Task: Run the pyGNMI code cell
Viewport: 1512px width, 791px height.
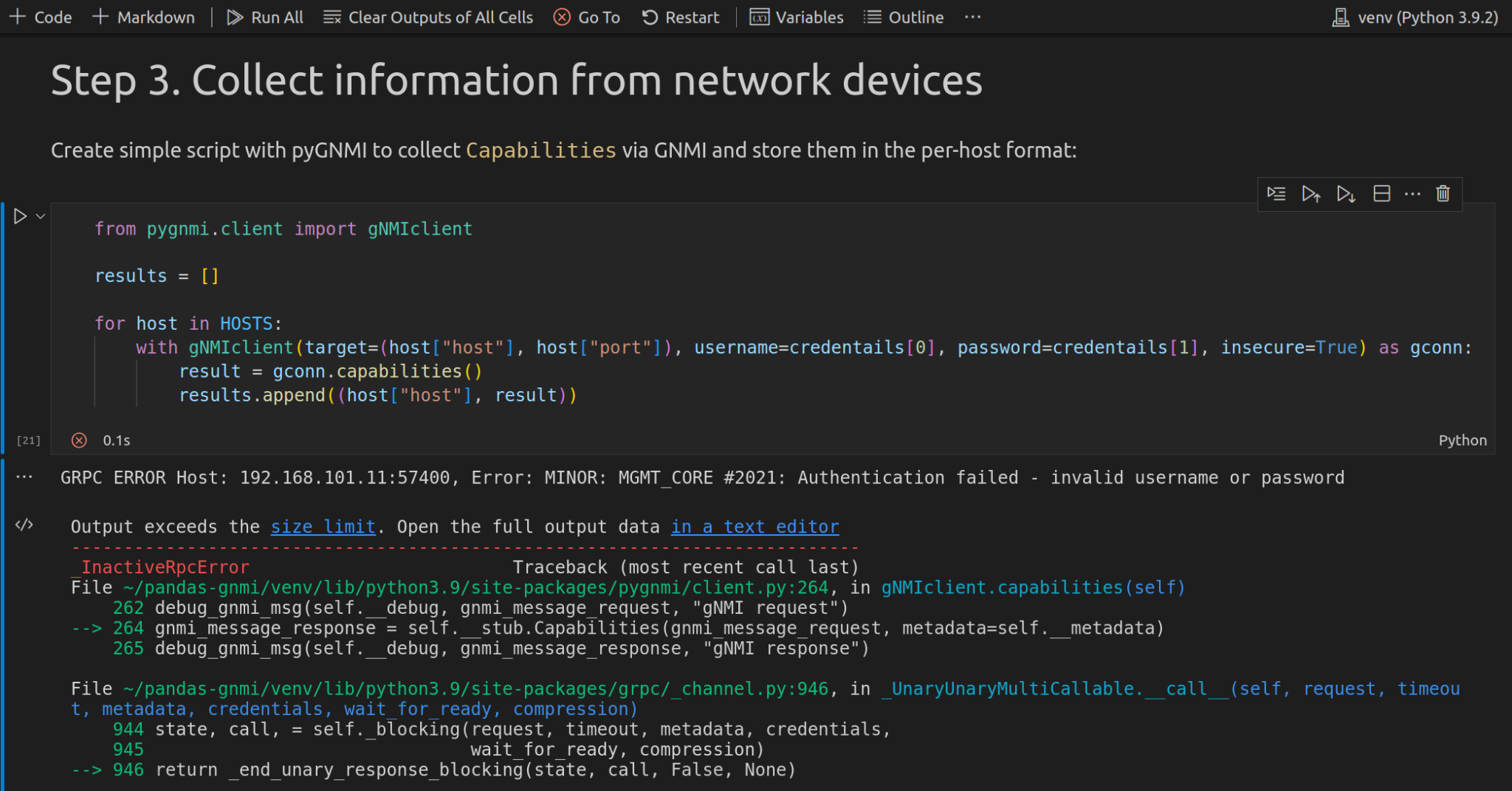Action: pos(18,216)
